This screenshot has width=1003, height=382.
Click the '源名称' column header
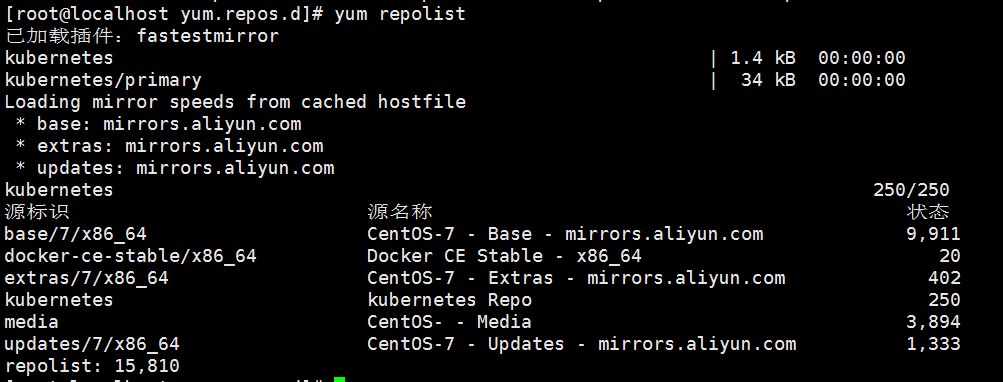[400, 212]
